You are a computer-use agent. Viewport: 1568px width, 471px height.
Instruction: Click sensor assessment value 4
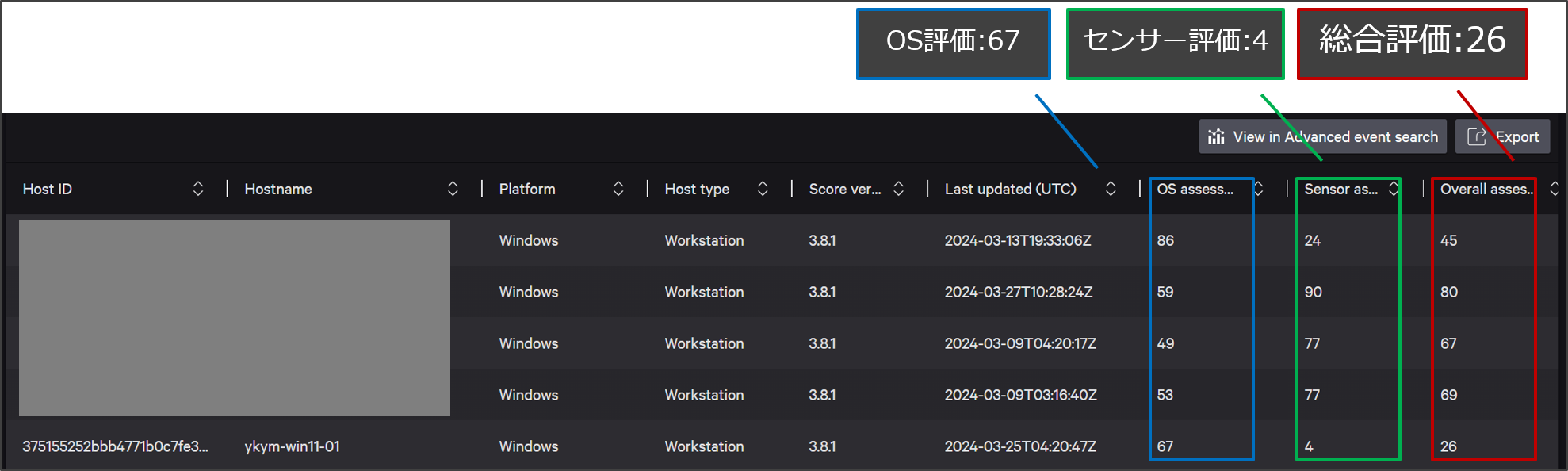tap(1309, 446)
